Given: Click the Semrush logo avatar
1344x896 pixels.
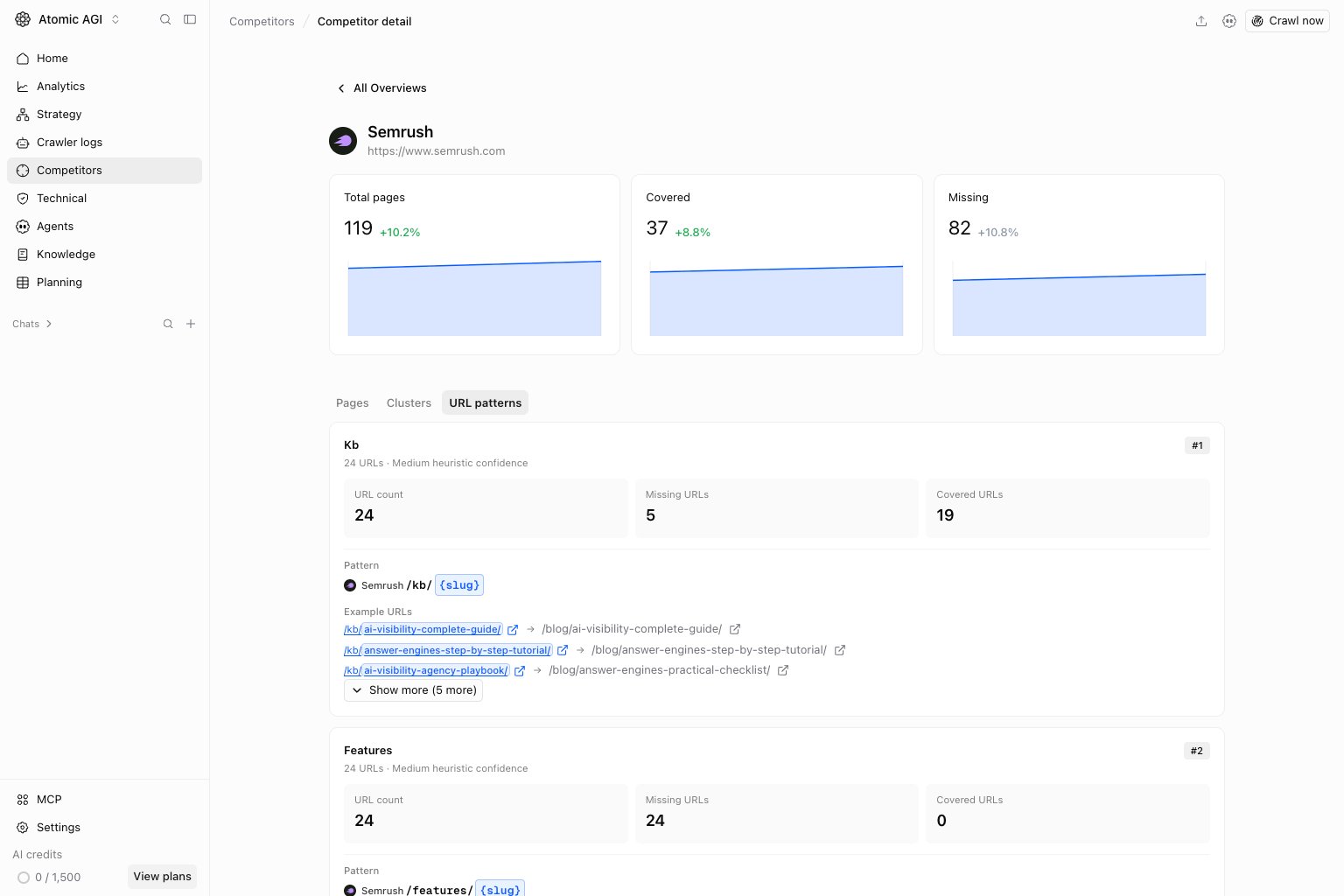Looking at the screenshot, I should click(x=343, y=141).
